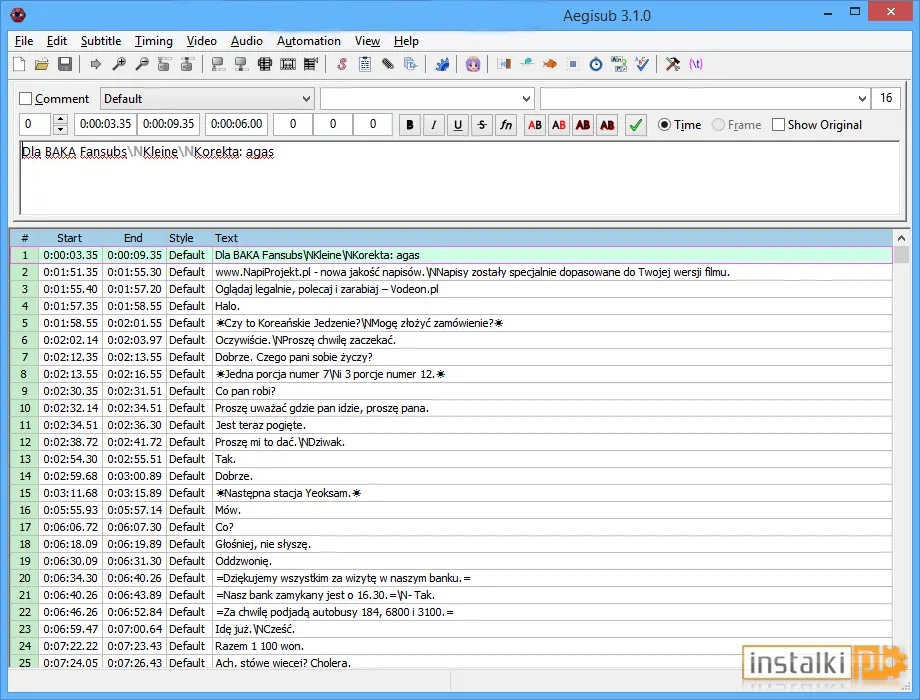Expand the effect combo box
The image size is (920, 700).
point(704,99)
